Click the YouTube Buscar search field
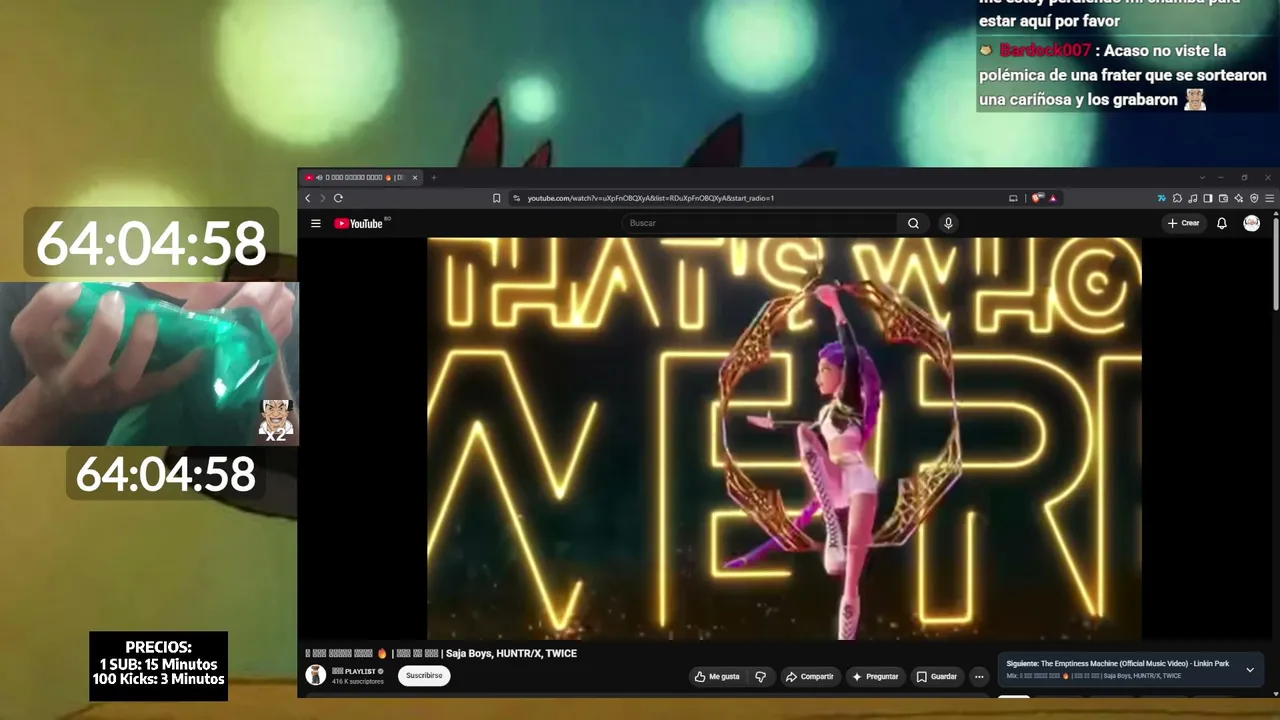This screenshot has width=1280, height=720. [x=760, y=223]
